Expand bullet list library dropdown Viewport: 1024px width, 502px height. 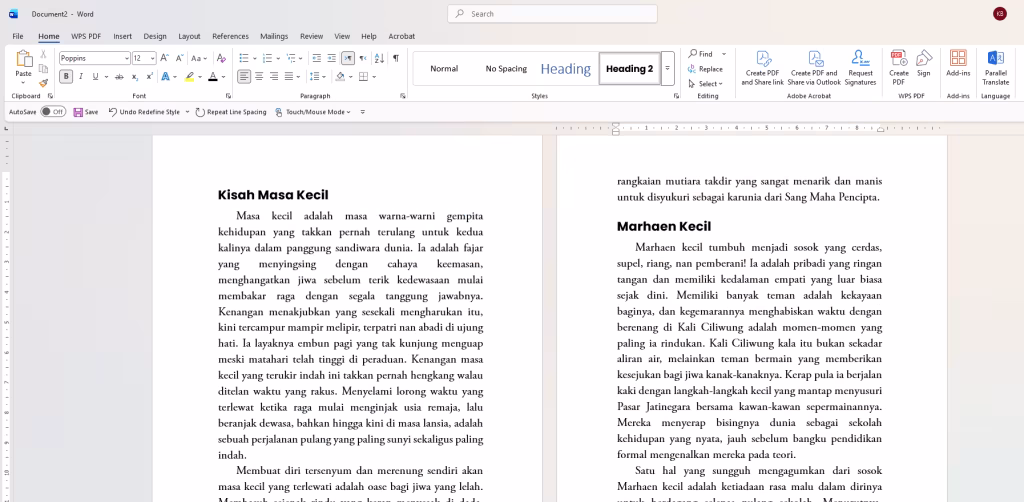tap(255, 58)
